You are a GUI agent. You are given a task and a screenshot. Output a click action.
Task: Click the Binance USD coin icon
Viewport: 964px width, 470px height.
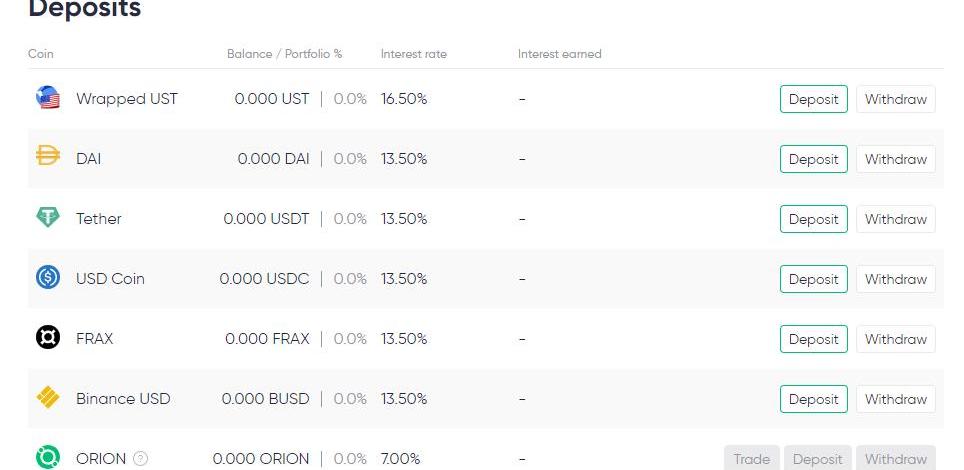tap(47, 397)
